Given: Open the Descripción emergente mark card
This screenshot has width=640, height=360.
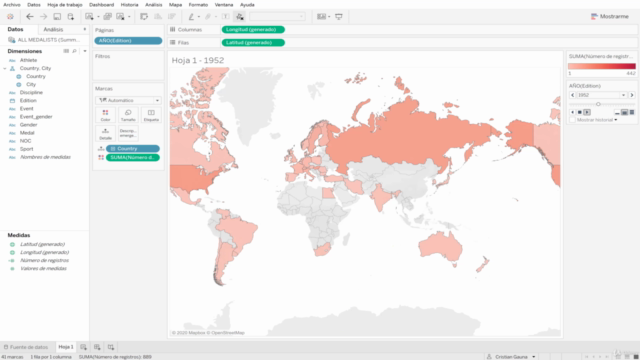Looking at the screenshot, I should [128, 133].
